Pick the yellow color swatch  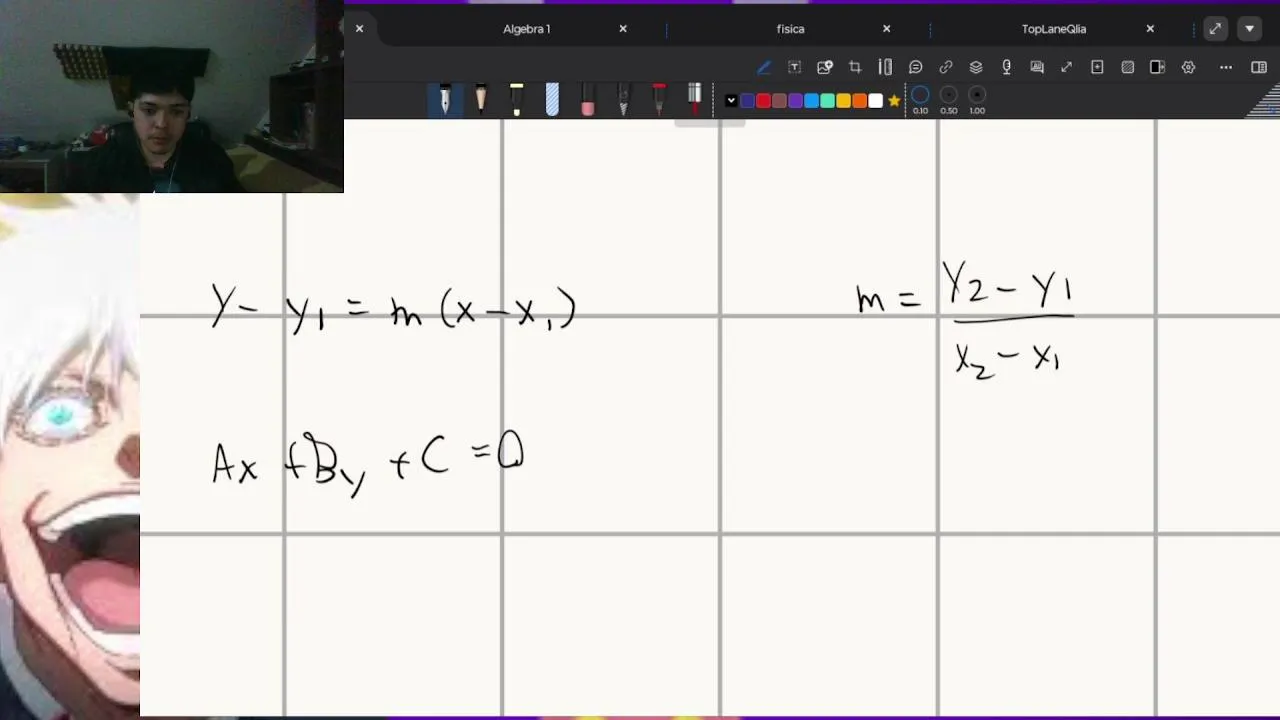pyautogui.click(x=843, y=100)
